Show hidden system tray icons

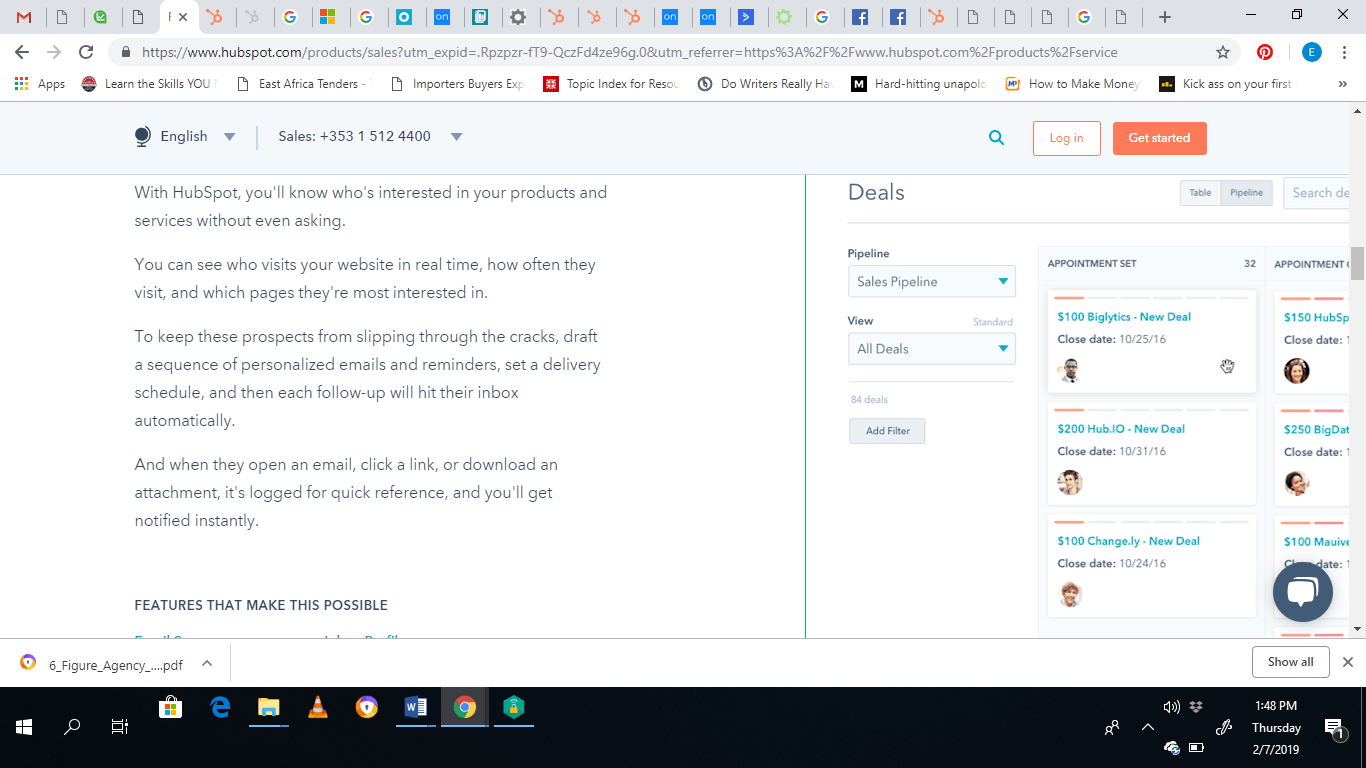click(x=1147, y=727)
